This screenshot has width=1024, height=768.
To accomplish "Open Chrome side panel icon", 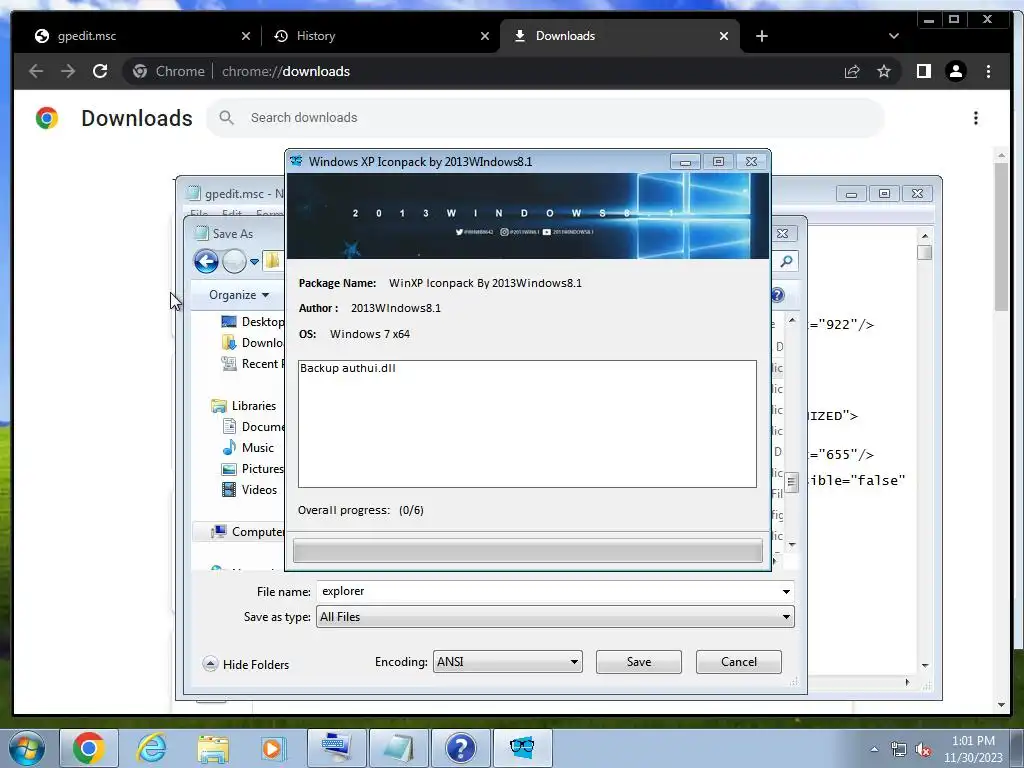I will point(923,71).
